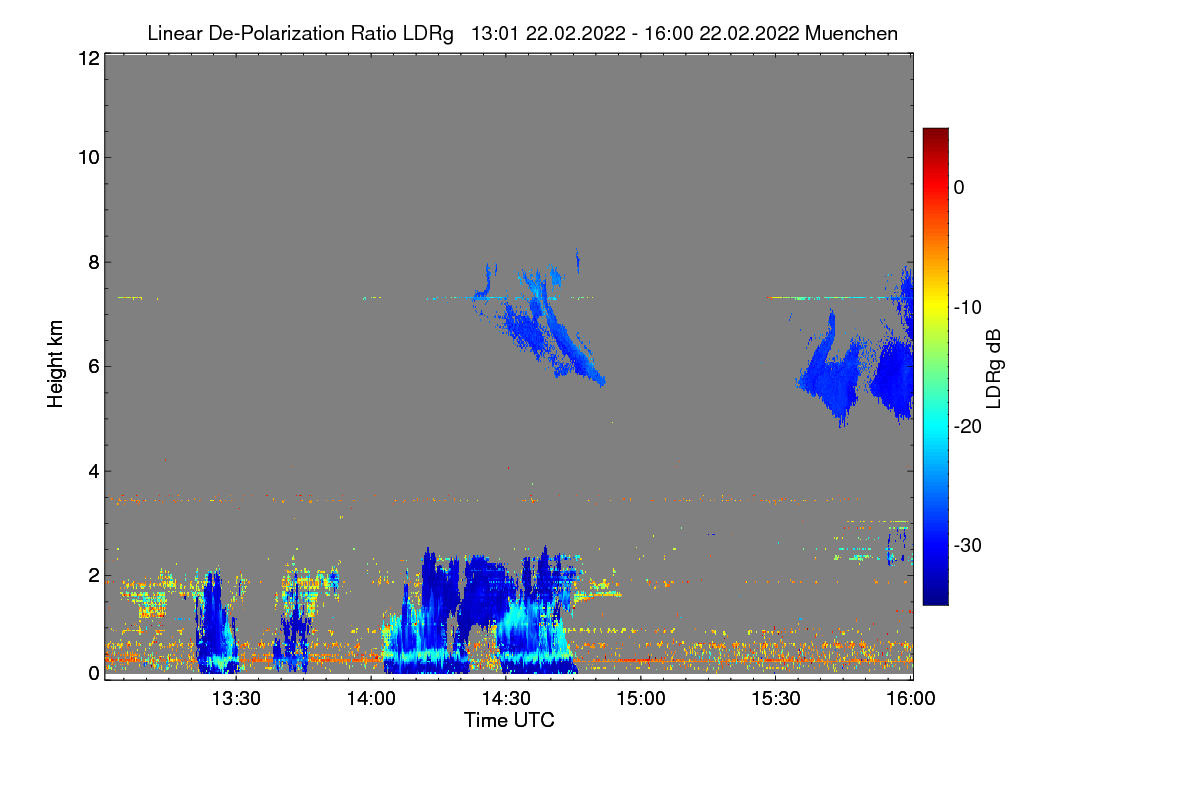The height and width of the screenshot is (800, 1200).
Task: Click the colorbar tick label '0'
Action: pyautogui.click(x=959, y=187)
